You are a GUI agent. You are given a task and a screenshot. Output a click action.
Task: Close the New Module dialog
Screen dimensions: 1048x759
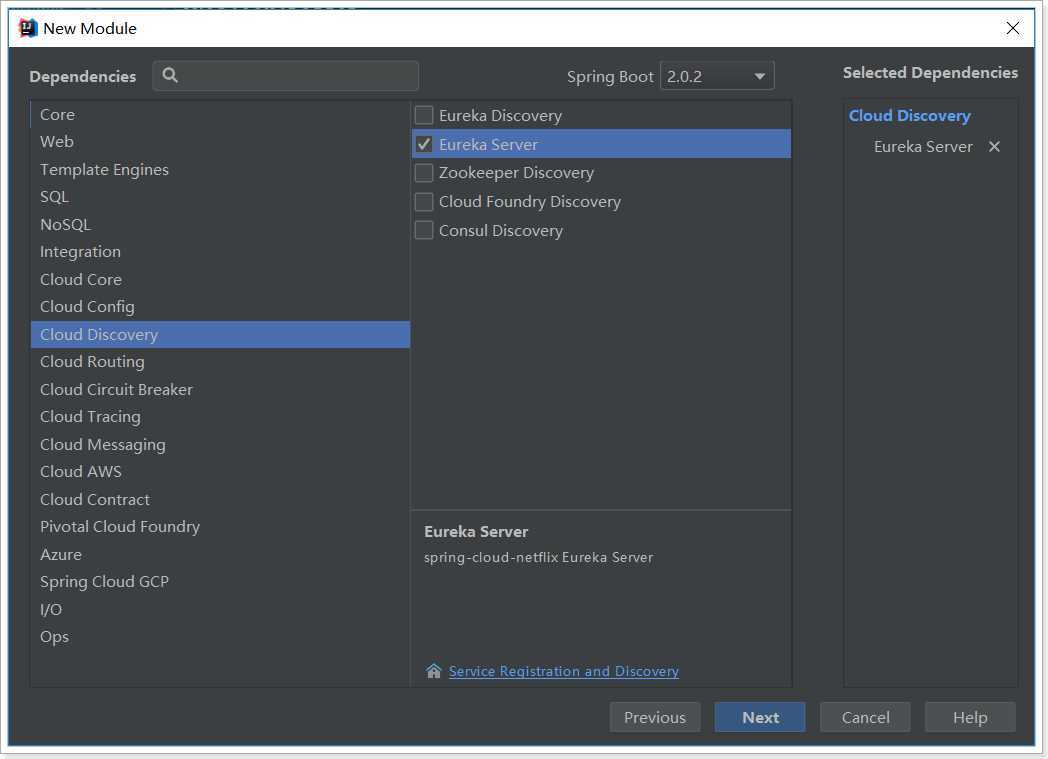[1013, 28]
